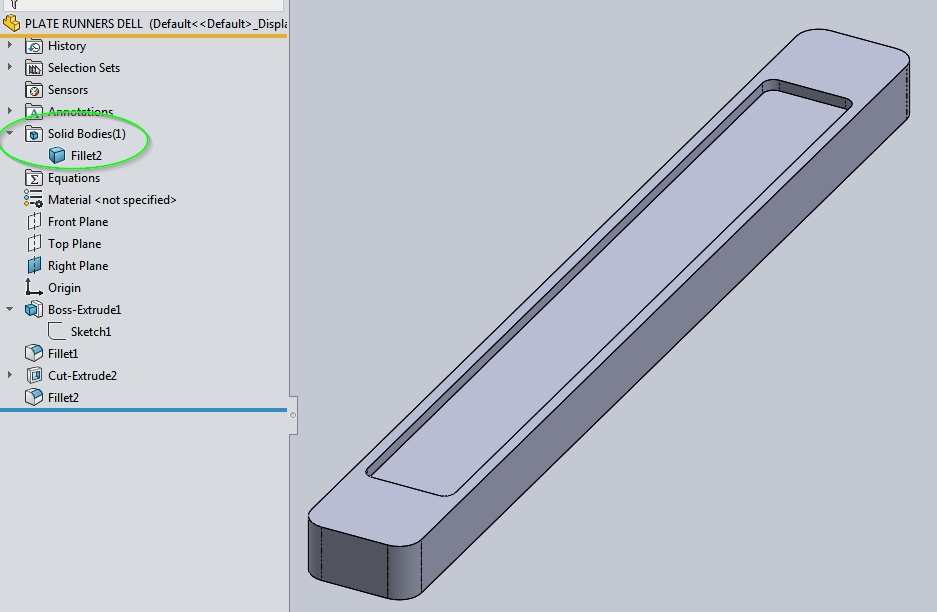This screenshot has width=937, height=612.
Task: Click the blue cube icon under Solid Bodies
Action: tap(57, 156)
